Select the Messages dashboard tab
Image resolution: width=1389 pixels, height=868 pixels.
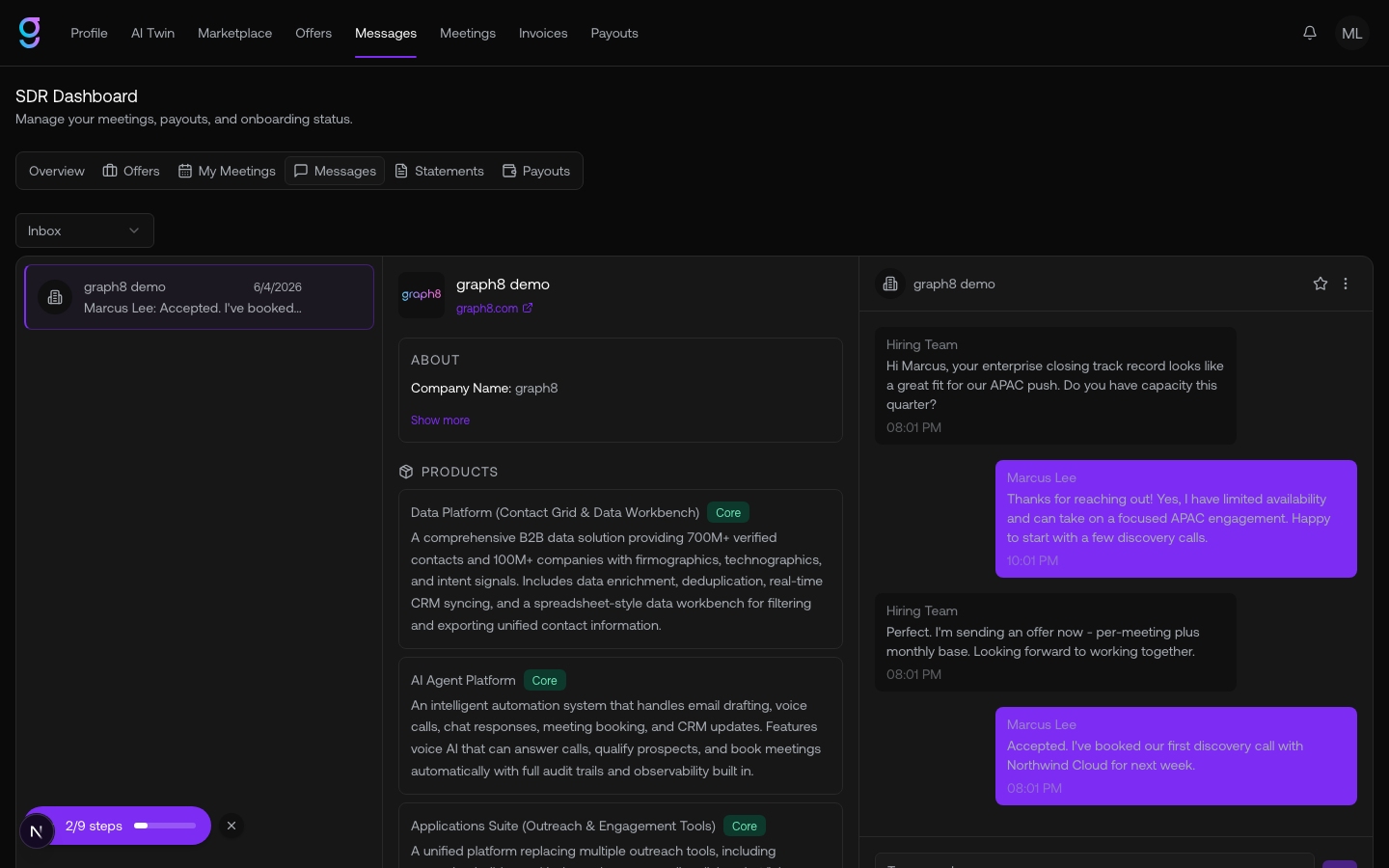point(335,171)
